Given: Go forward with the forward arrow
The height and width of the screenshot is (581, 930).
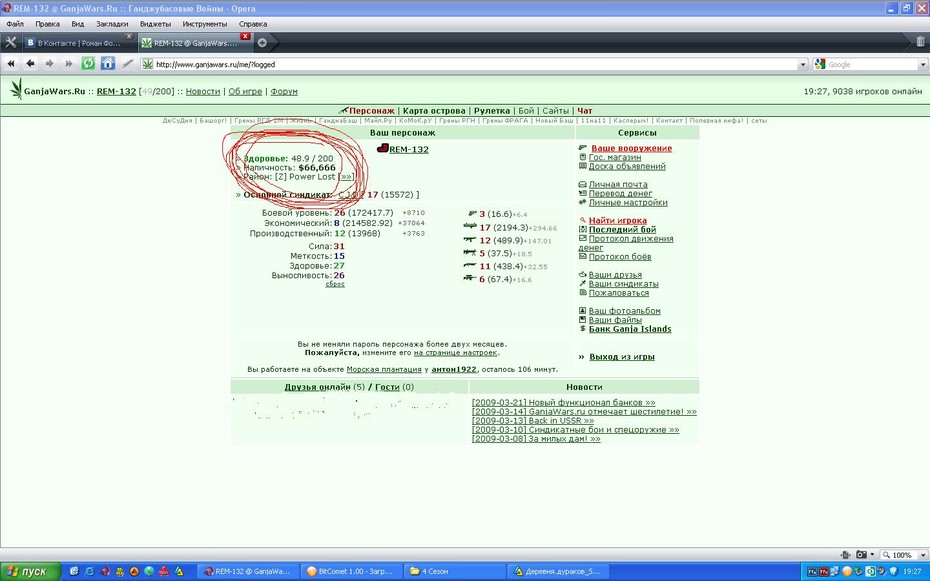Looking at the screenshot, I should pos(49,63).
